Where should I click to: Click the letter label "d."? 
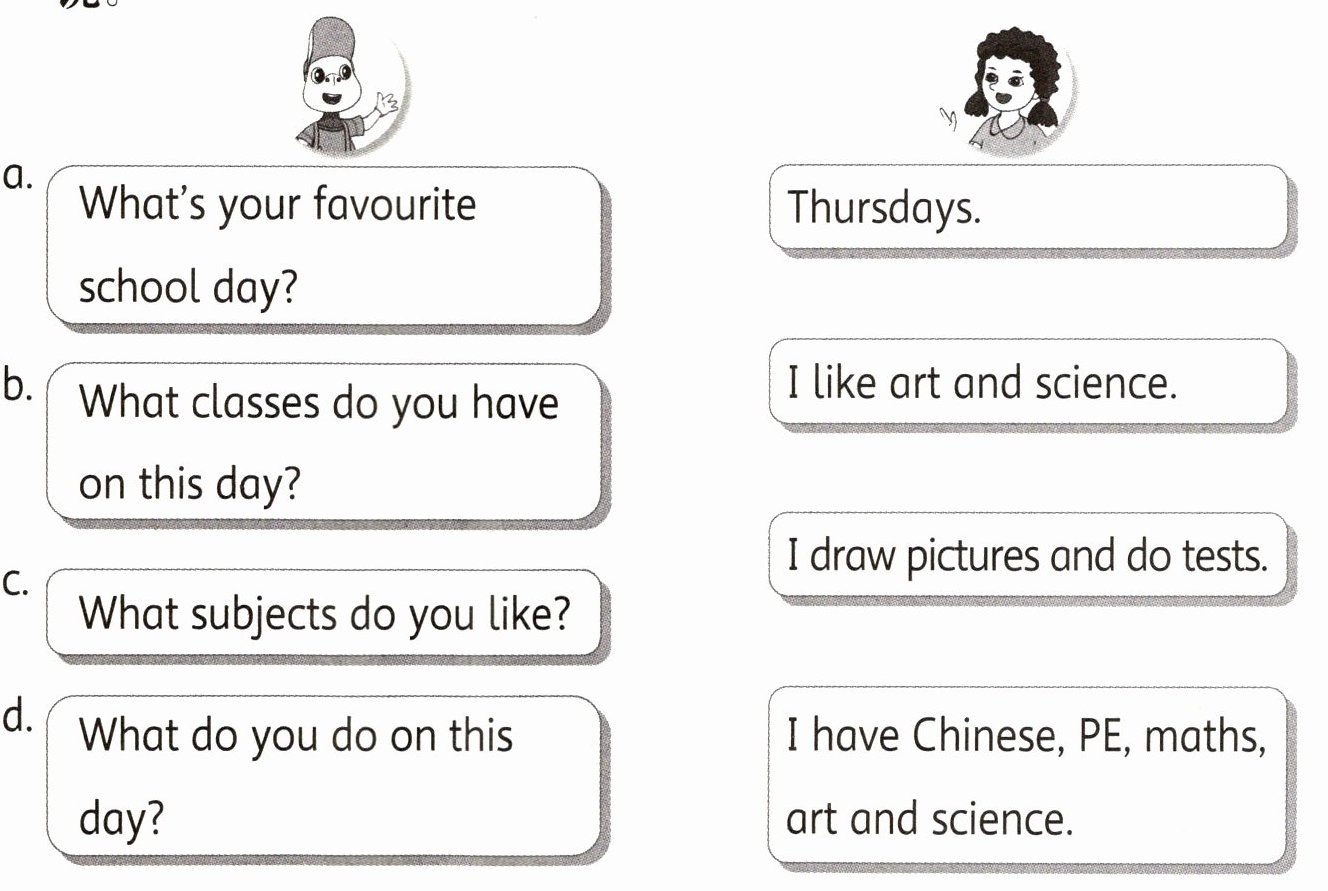(19, 719)
